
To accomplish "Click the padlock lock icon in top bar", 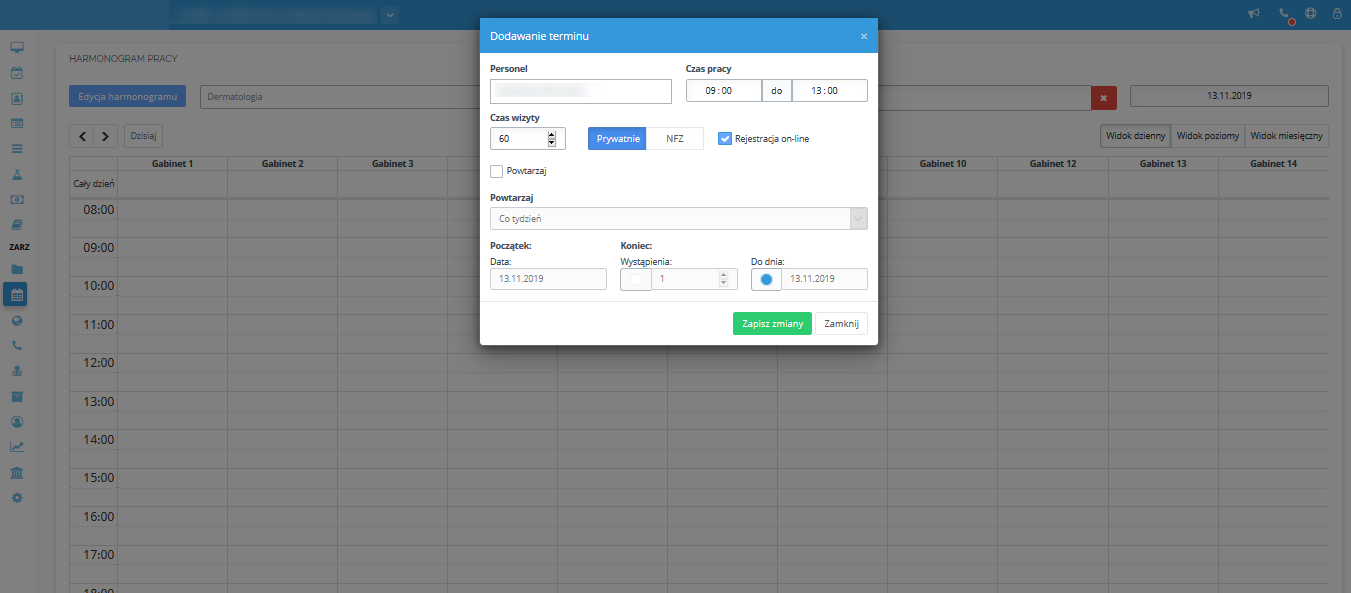I will tap(1337, 14).
